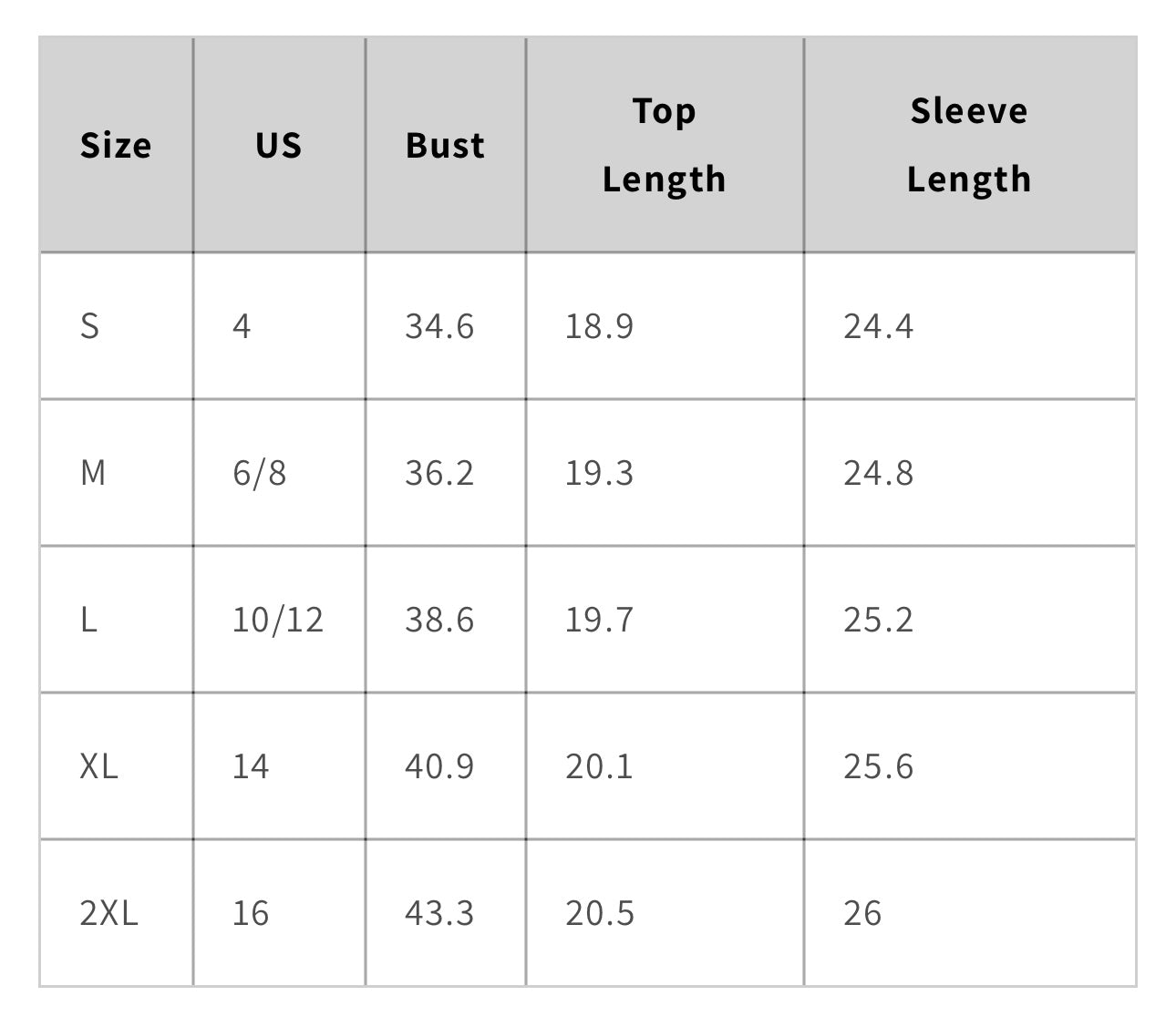Viewport: 1176px width, 1027px height.
Task: Select the bust measurement 40.9
Action: click(439, 766)
